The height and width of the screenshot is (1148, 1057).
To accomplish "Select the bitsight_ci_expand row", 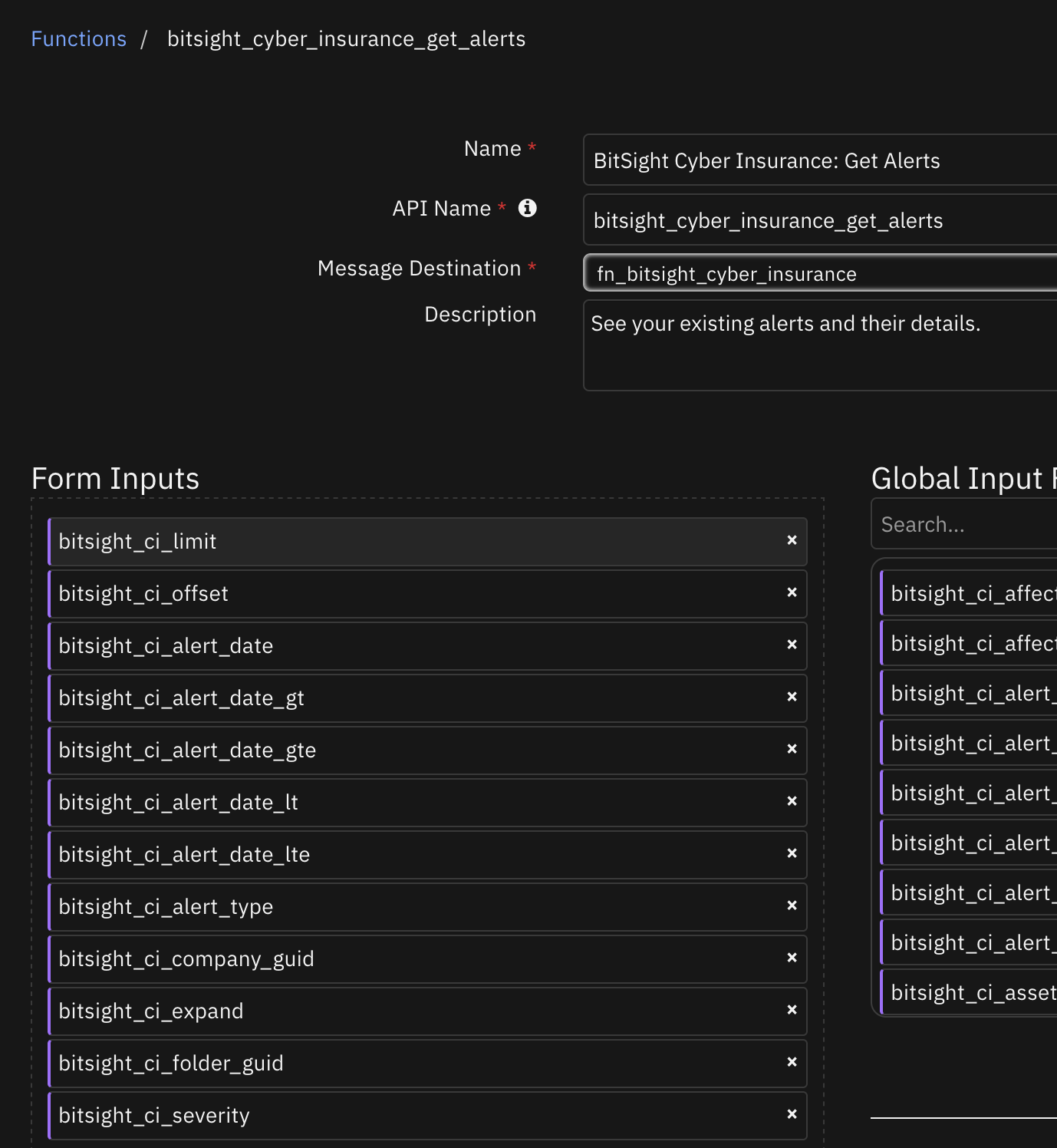I will point(427,1011).
